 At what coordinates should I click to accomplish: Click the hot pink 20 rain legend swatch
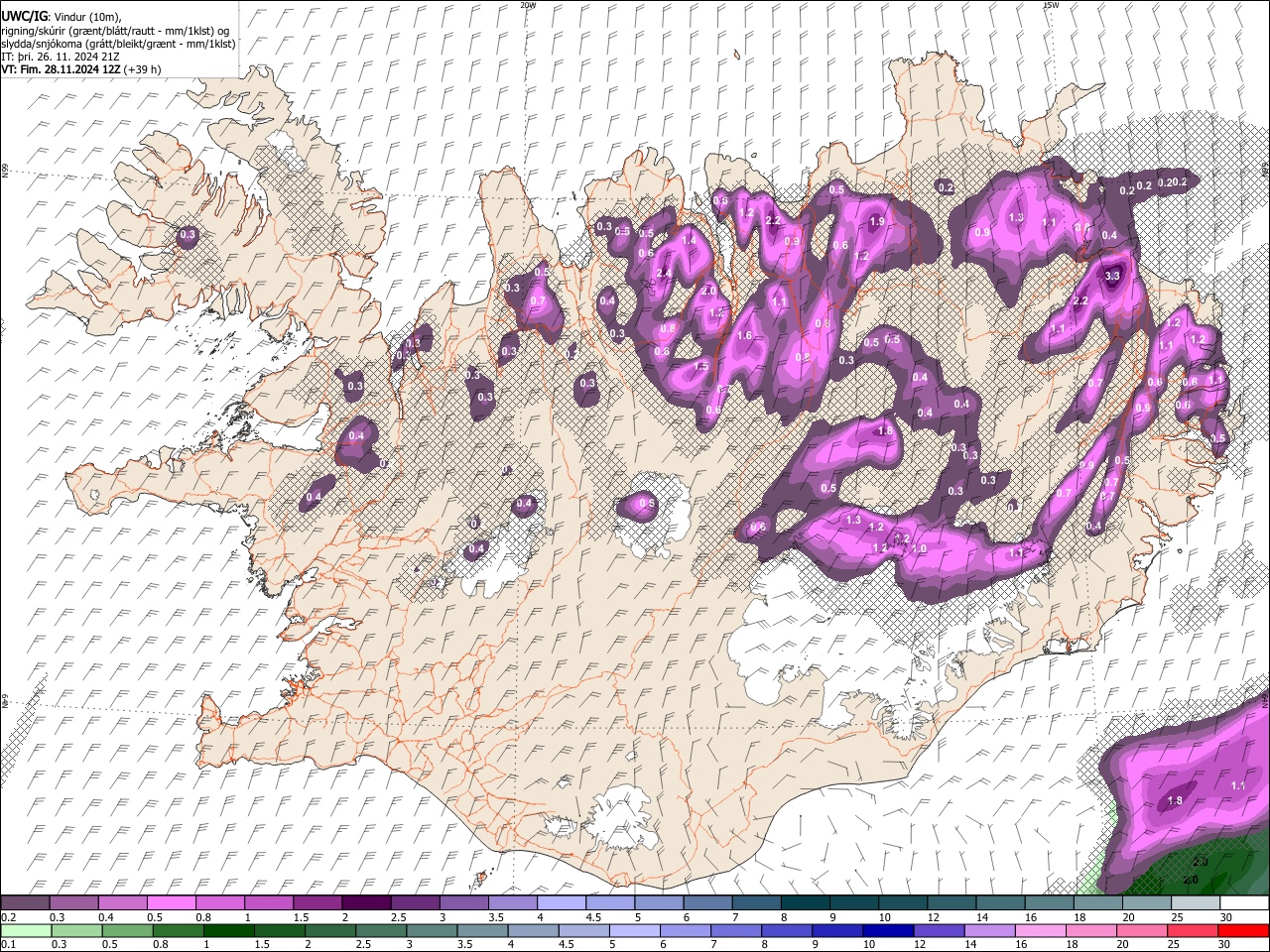click(x=1143, y=930)
